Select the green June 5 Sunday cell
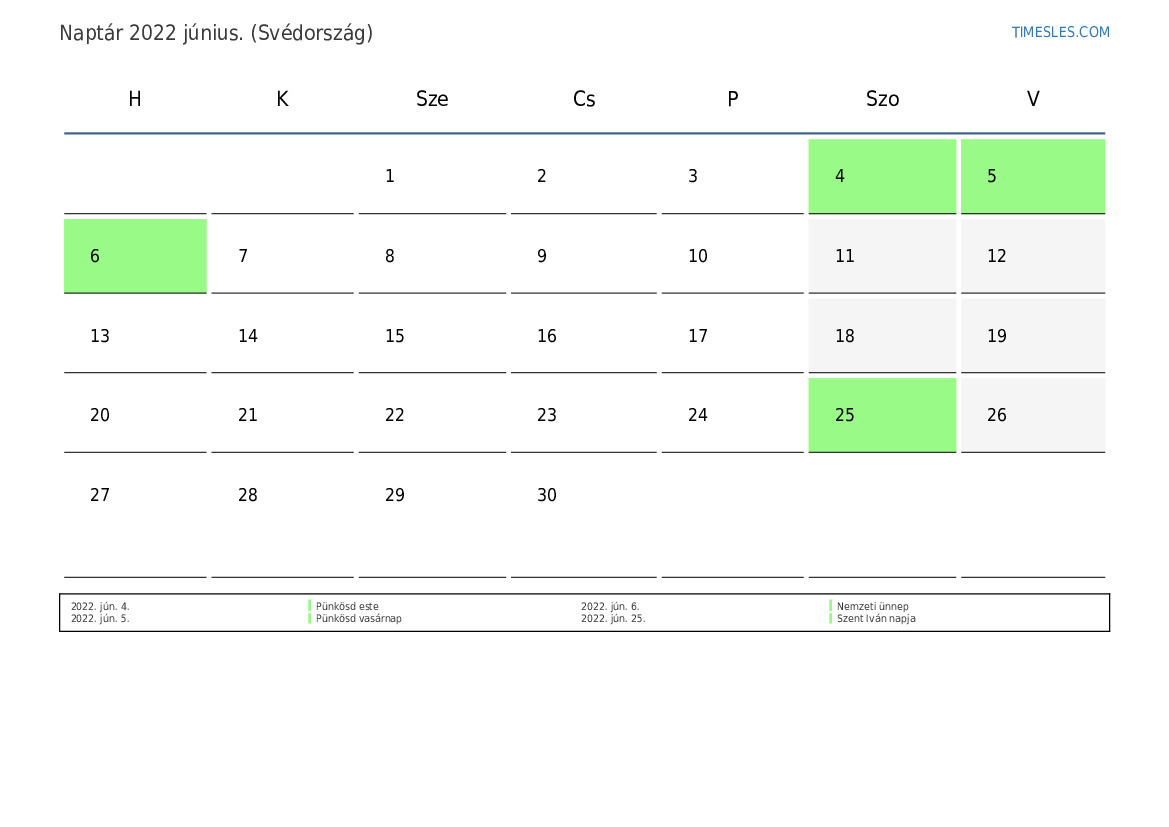 click(1032, 176)
